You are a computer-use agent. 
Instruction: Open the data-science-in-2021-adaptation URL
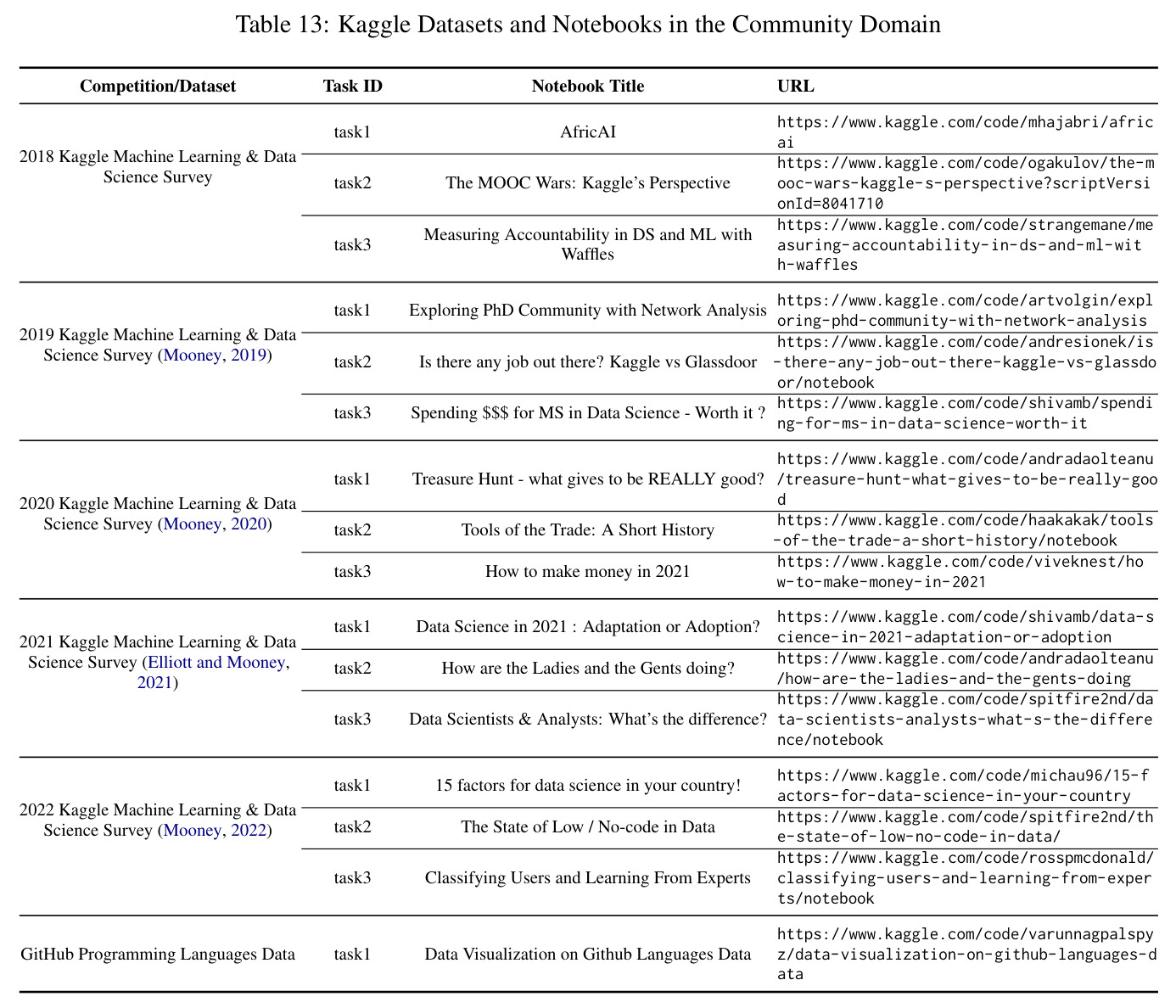(x=966, y=627)
